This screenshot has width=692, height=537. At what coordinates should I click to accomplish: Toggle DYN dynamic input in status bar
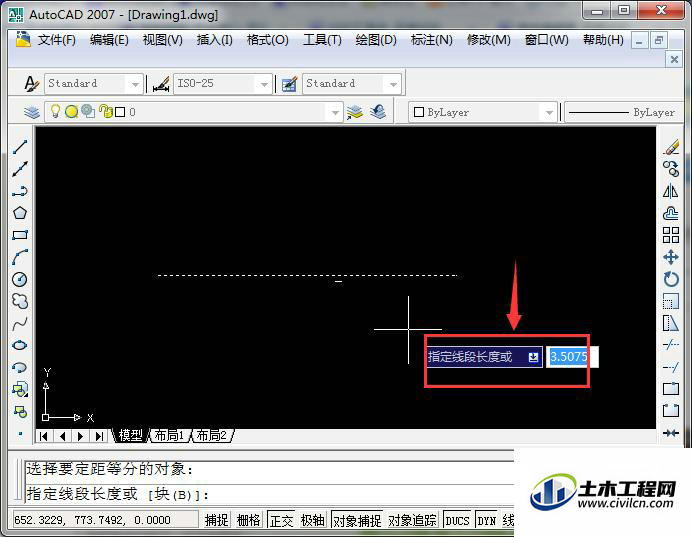487,521
